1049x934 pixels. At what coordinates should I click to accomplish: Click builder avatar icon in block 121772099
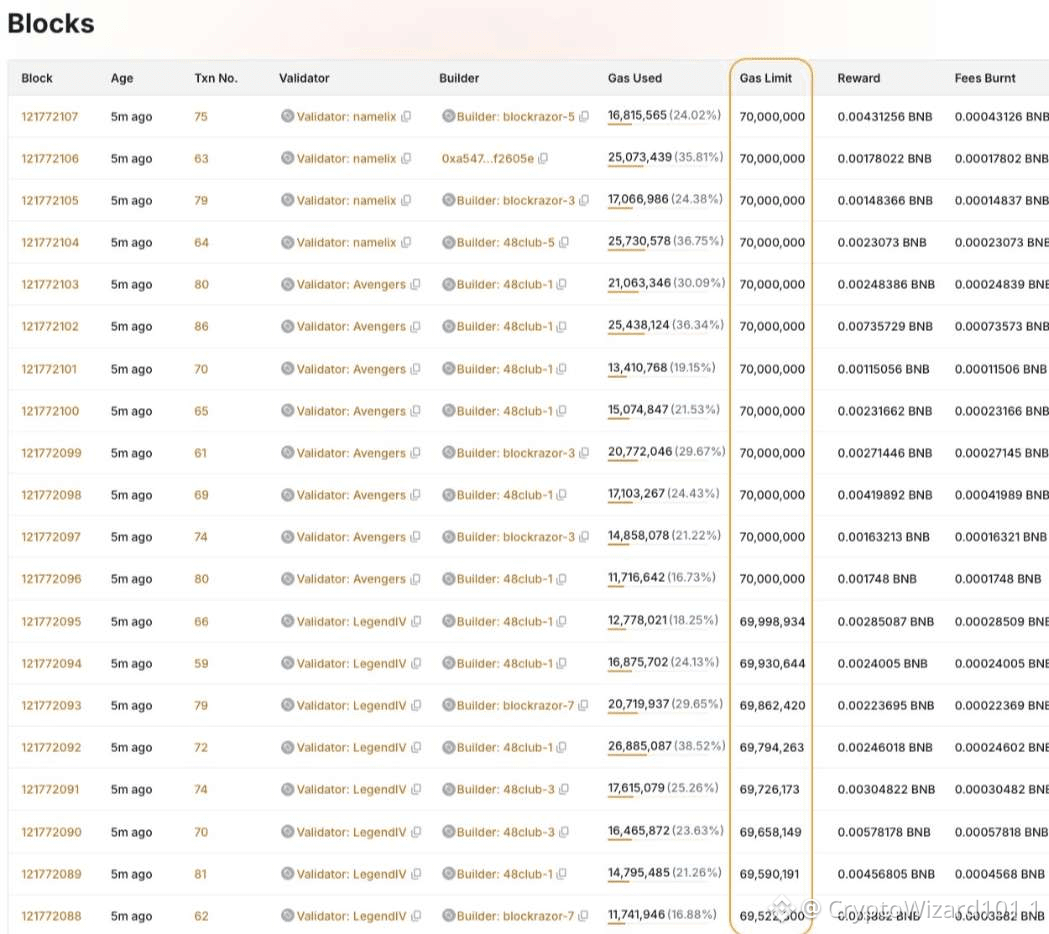449,453
